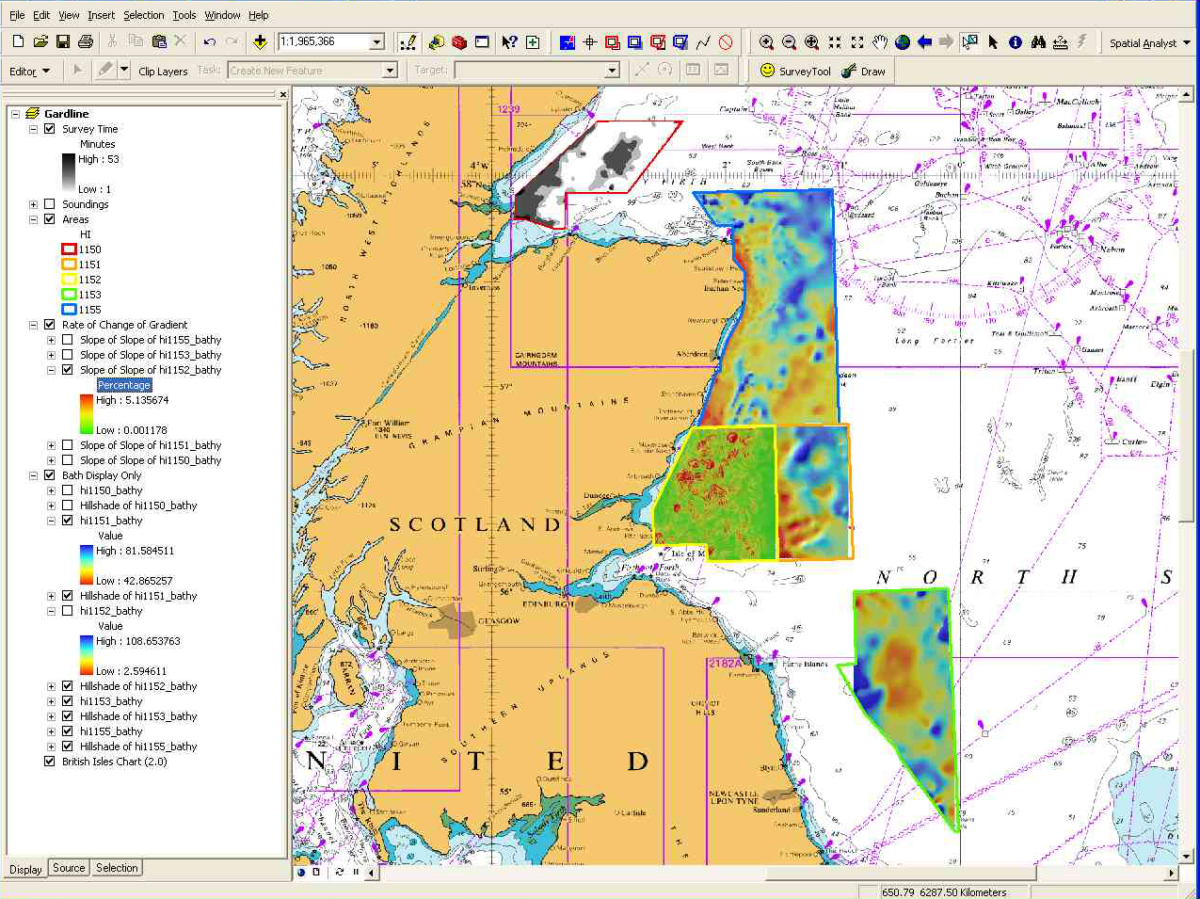Click the red 1150 area symbol swatch
Screen dimensions: 1200x899
[x=69, y=249]
